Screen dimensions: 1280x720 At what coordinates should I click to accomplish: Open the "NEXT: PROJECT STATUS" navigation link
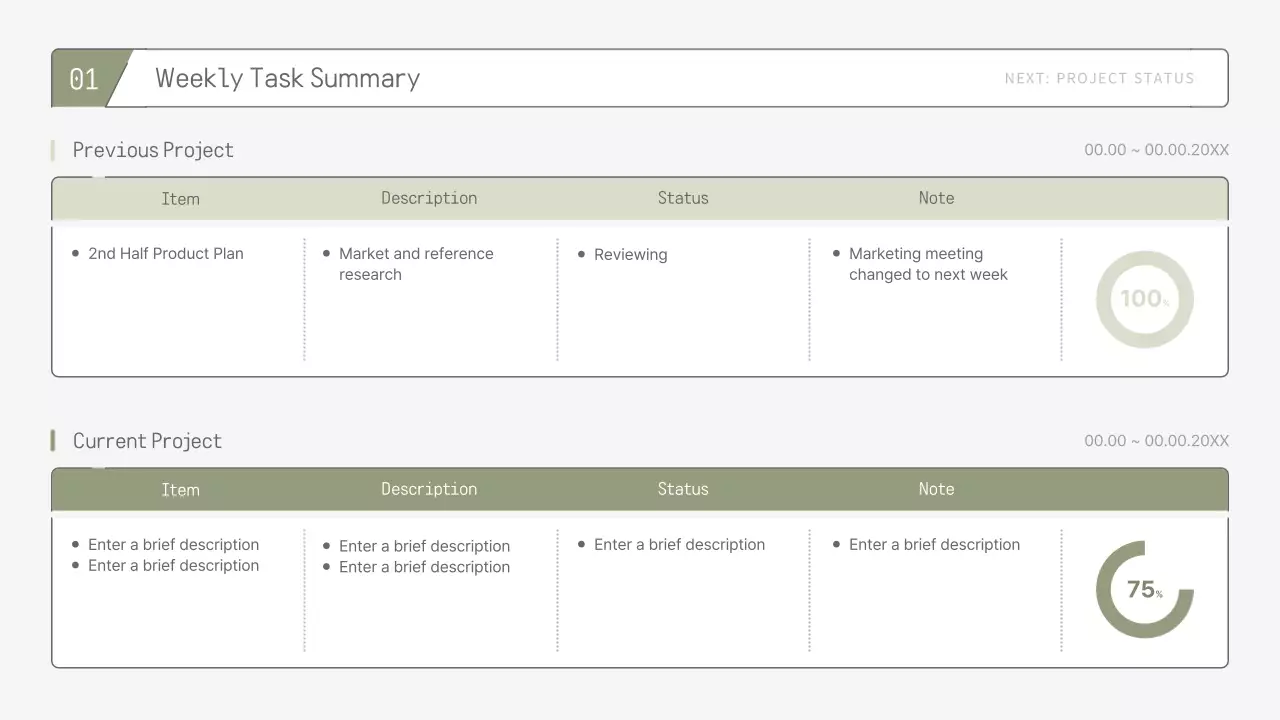coord(1100,78)
